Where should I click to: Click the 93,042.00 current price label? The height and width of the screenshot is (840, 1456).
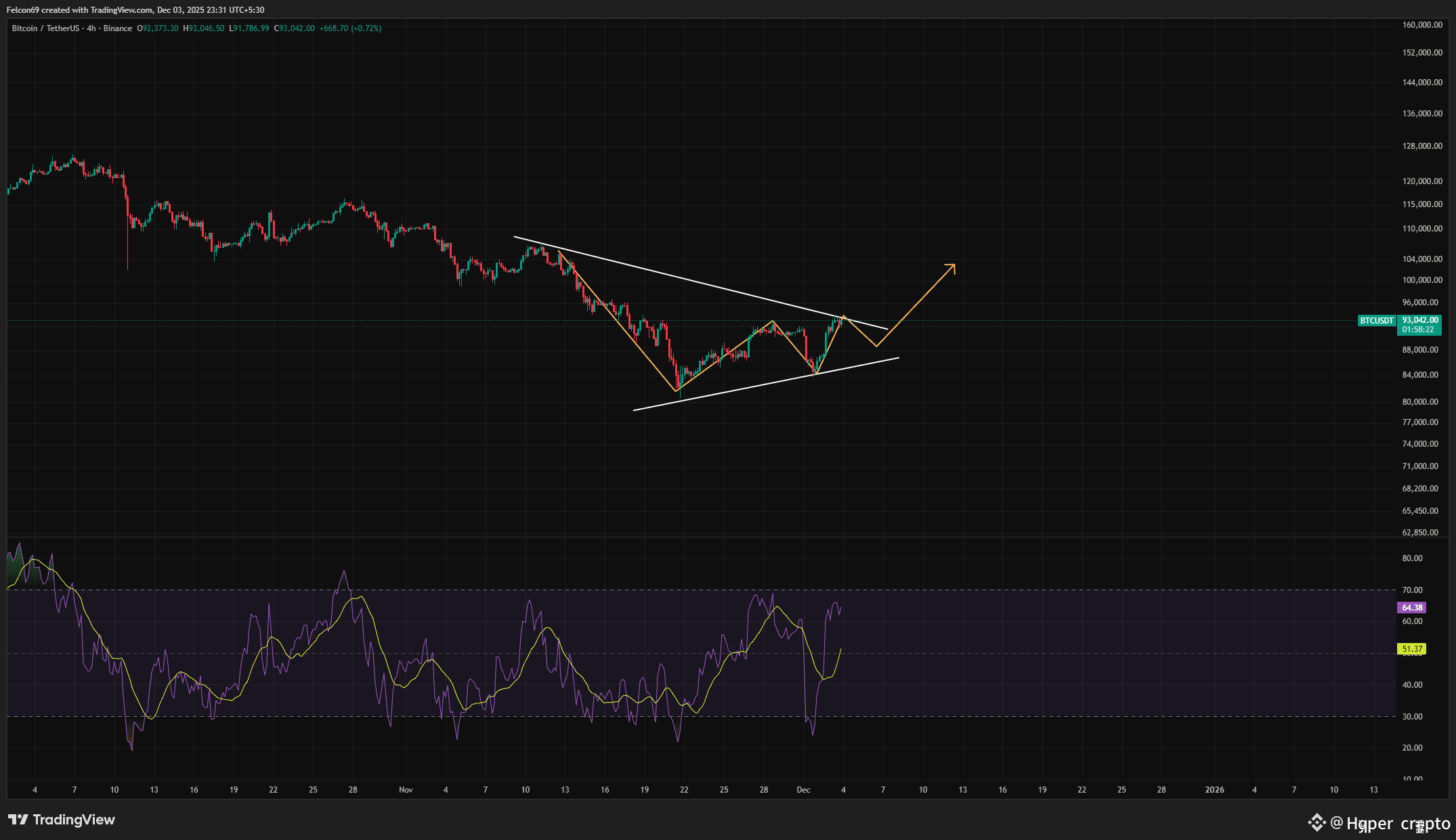click(1420, 320)
